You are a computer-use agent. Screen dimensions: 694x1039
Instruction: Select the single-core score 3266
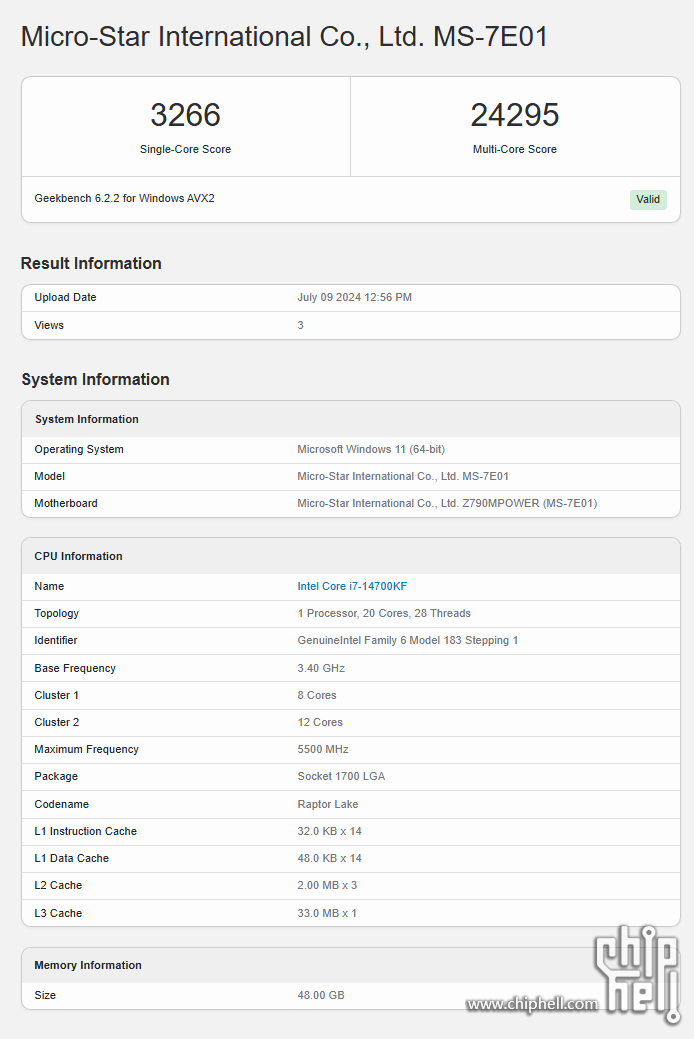point(186,115)
